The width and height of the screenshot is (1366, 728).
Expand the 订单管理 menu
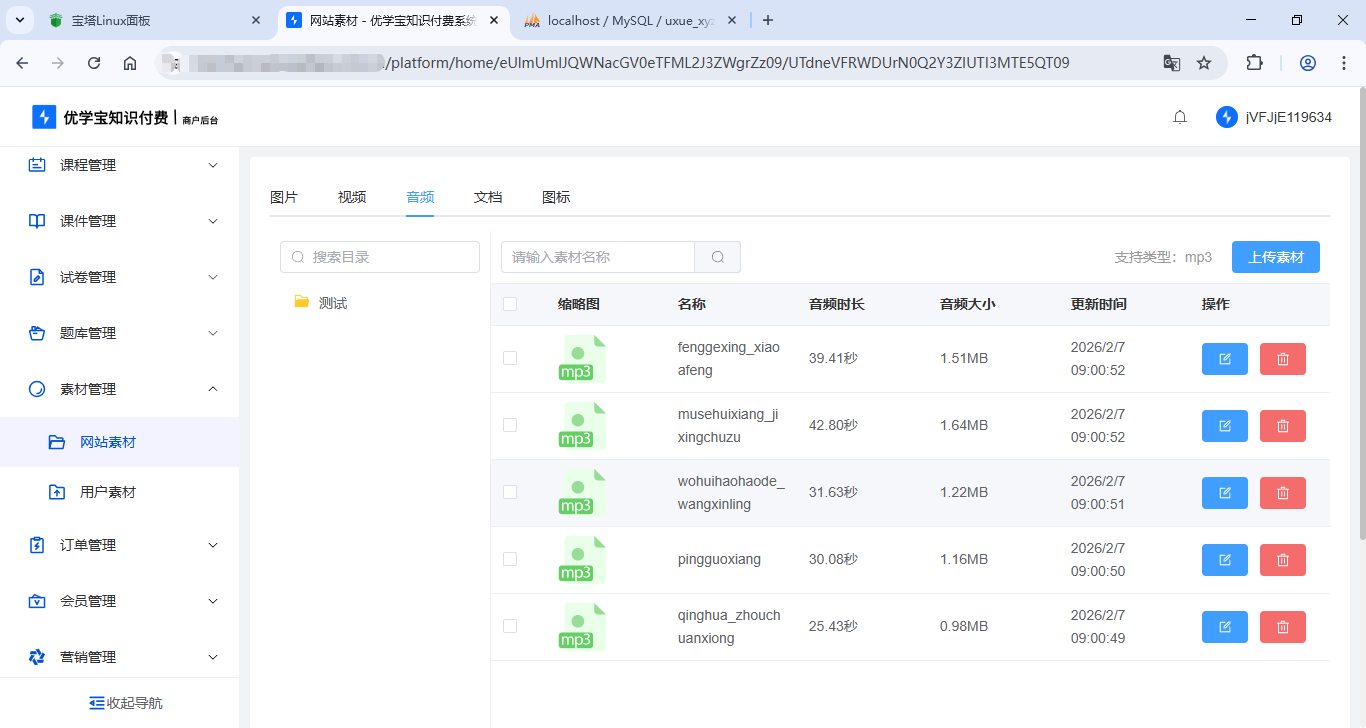click(x=120, y=545)
